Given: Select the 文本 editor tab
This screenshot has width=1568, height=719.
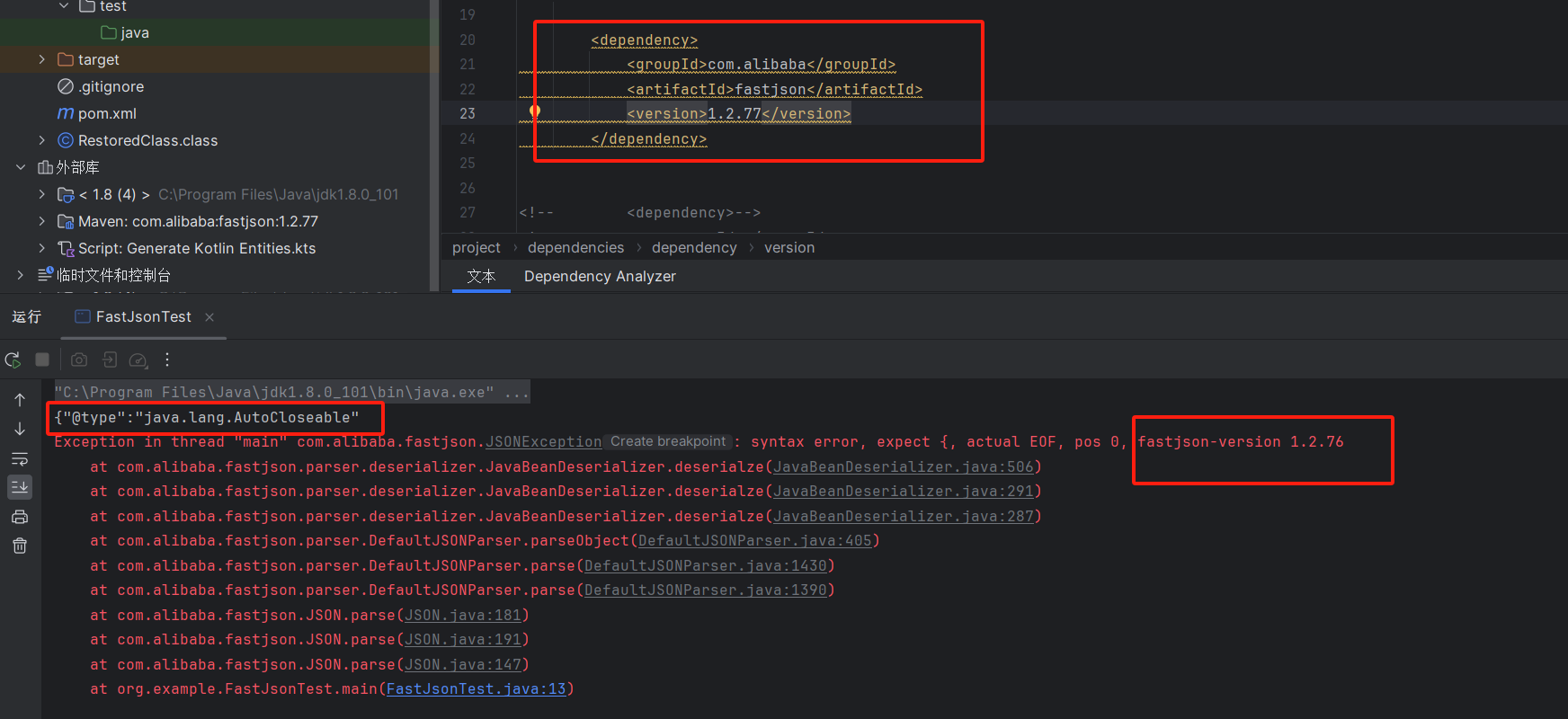Looking at the screenshot, I should [x=481, y=276].
